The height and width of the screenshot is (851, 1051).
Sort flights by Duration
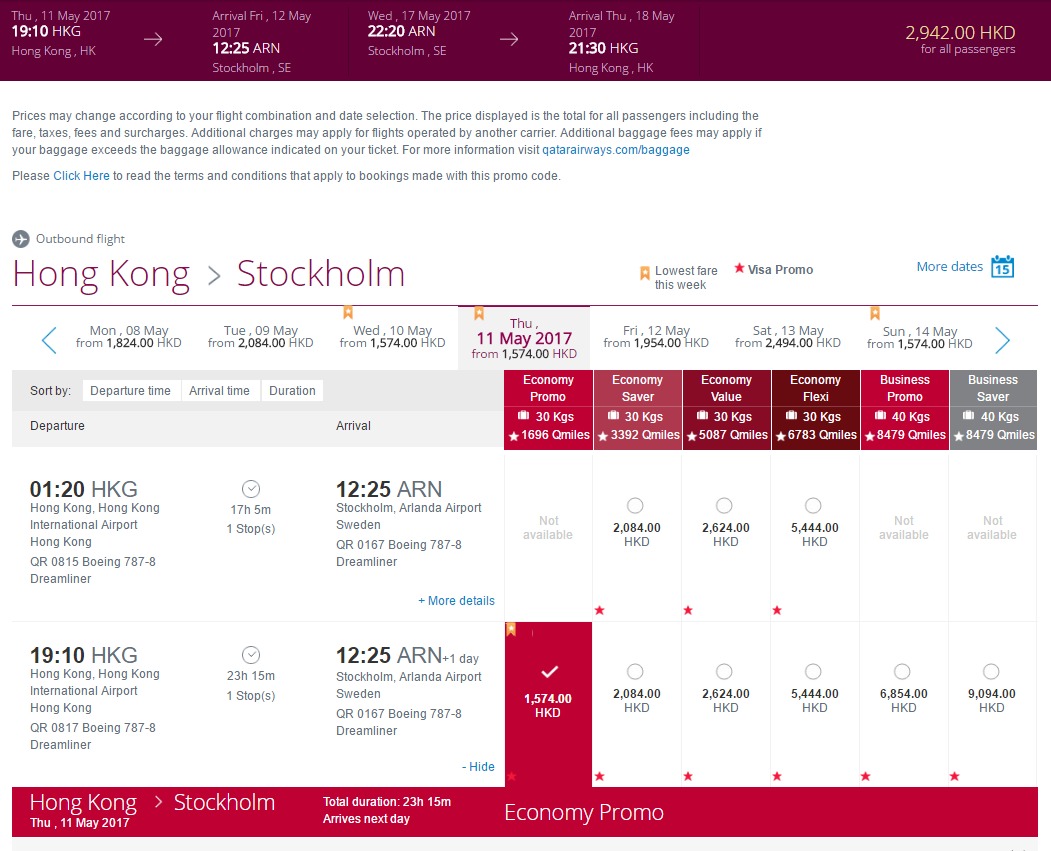[292, 391]
